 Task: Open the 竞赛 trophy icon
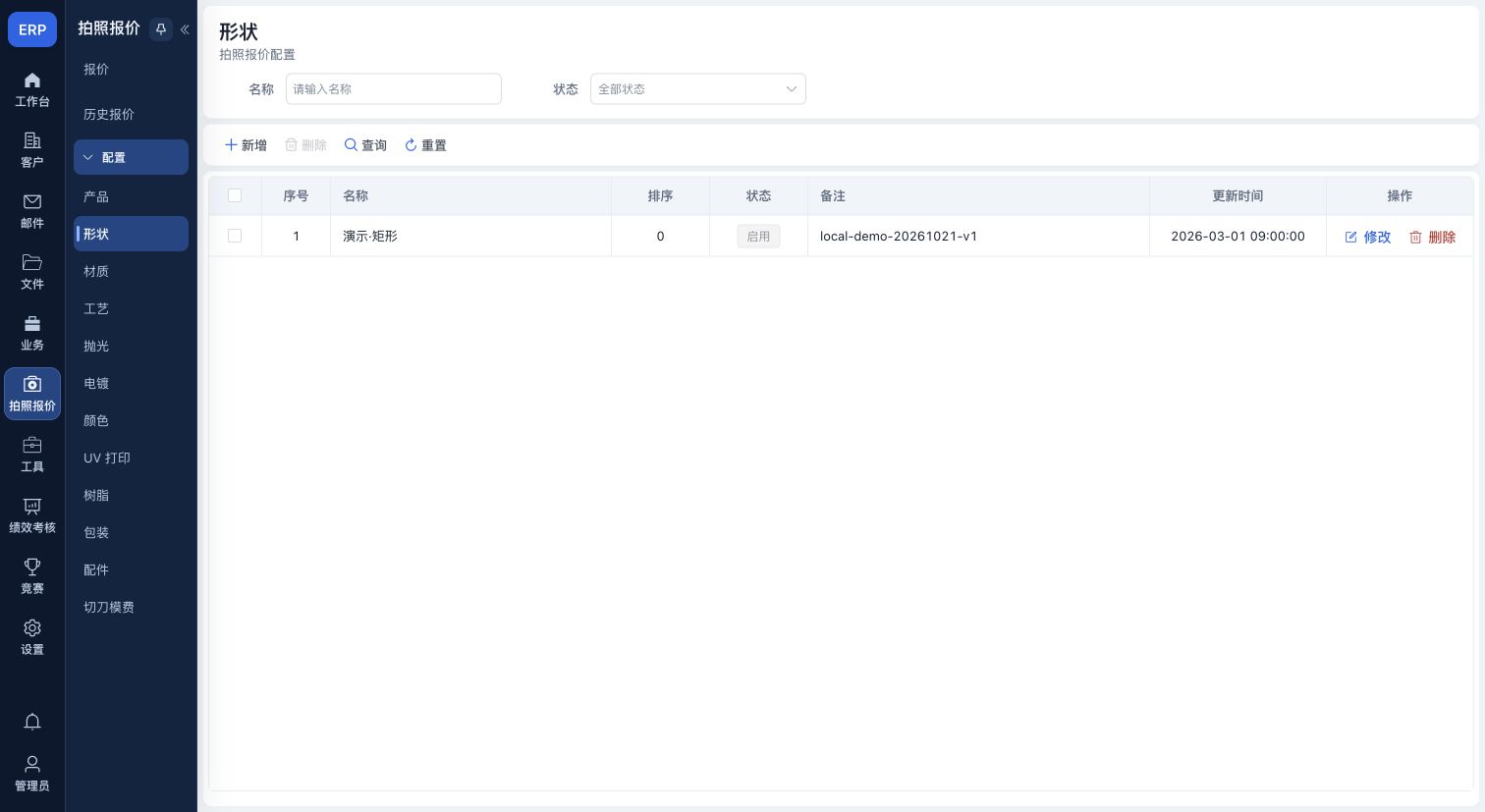tap(32, 576)
